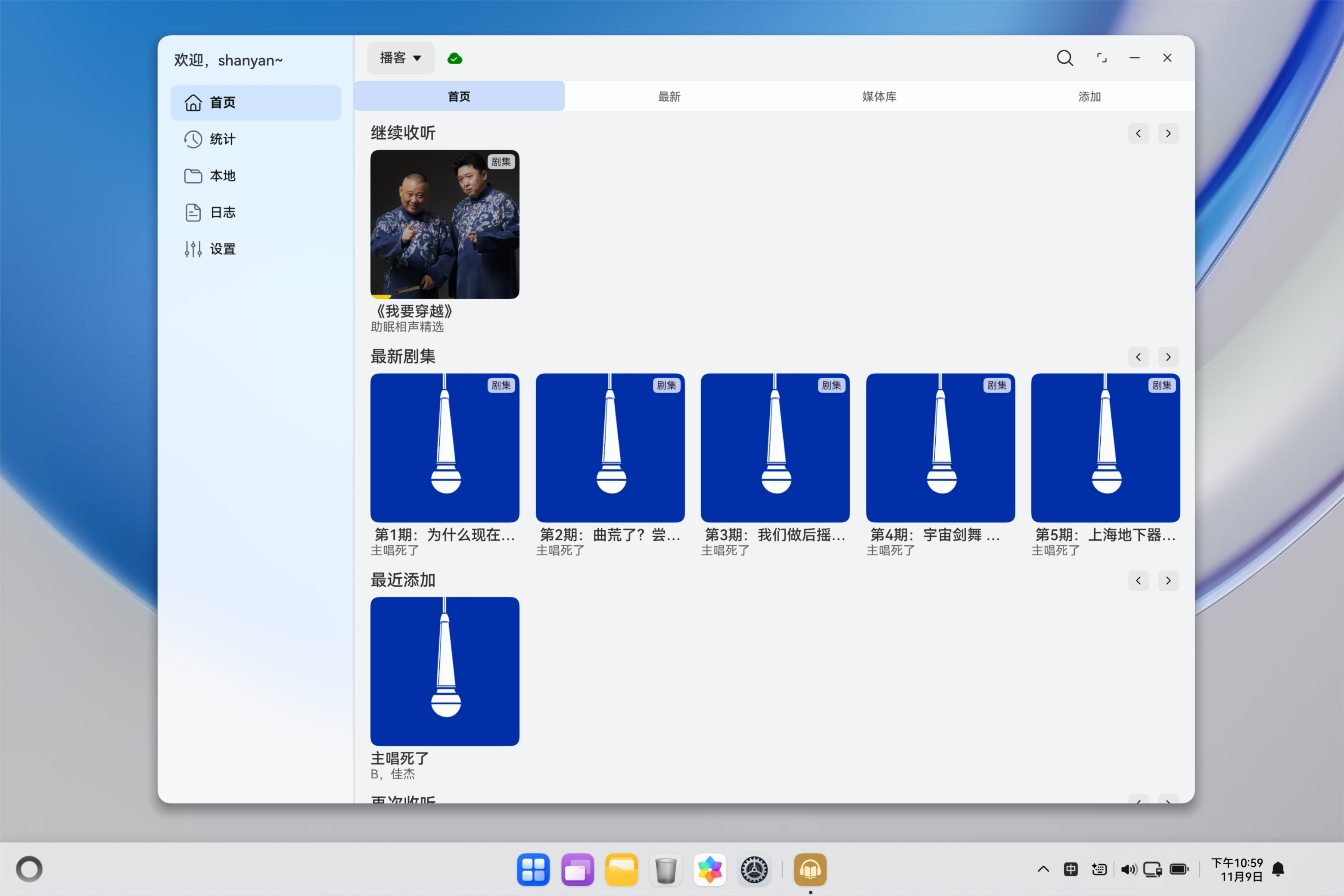Open system settings gear in dock
The width and height of the screenshot is (1344, 896).
point(754,870)
